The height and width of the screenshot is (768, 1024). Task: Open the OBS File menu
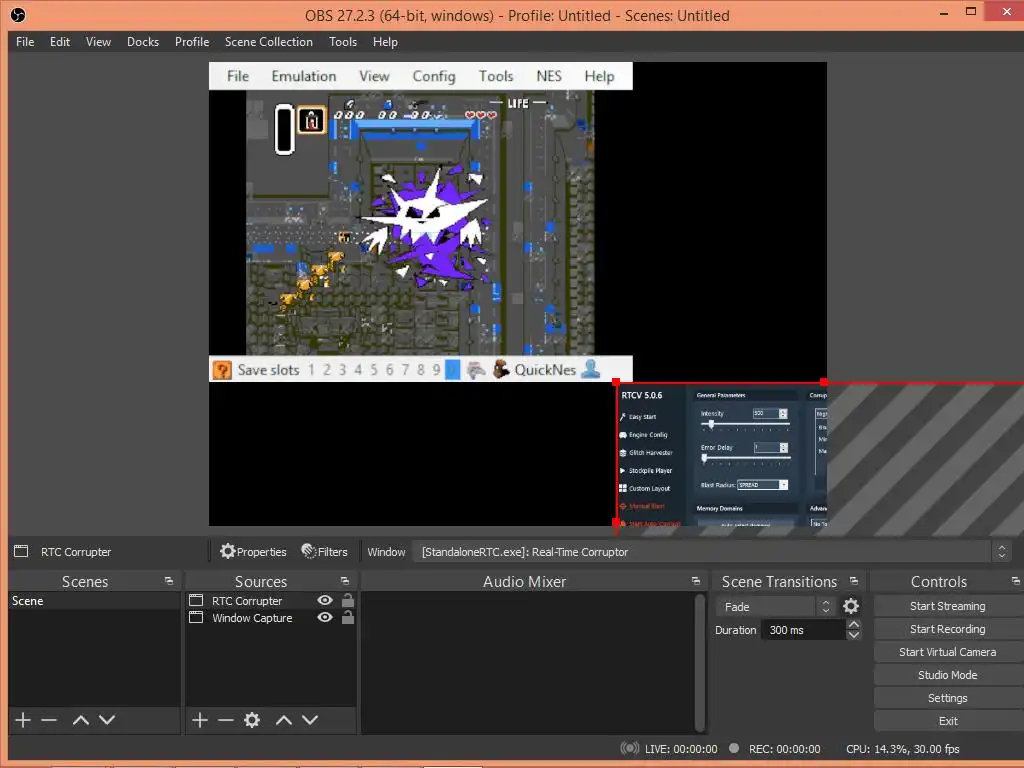pyautogui.click(x=25, y=42)
